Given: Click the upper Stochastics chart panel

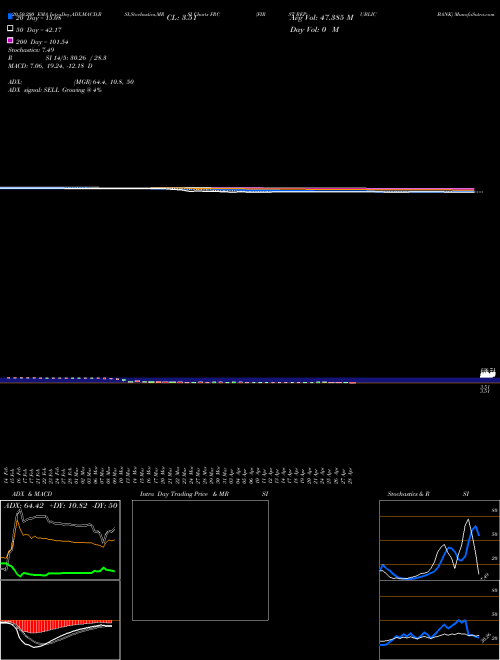Looking at the screenshot, I should click(439, 540).
